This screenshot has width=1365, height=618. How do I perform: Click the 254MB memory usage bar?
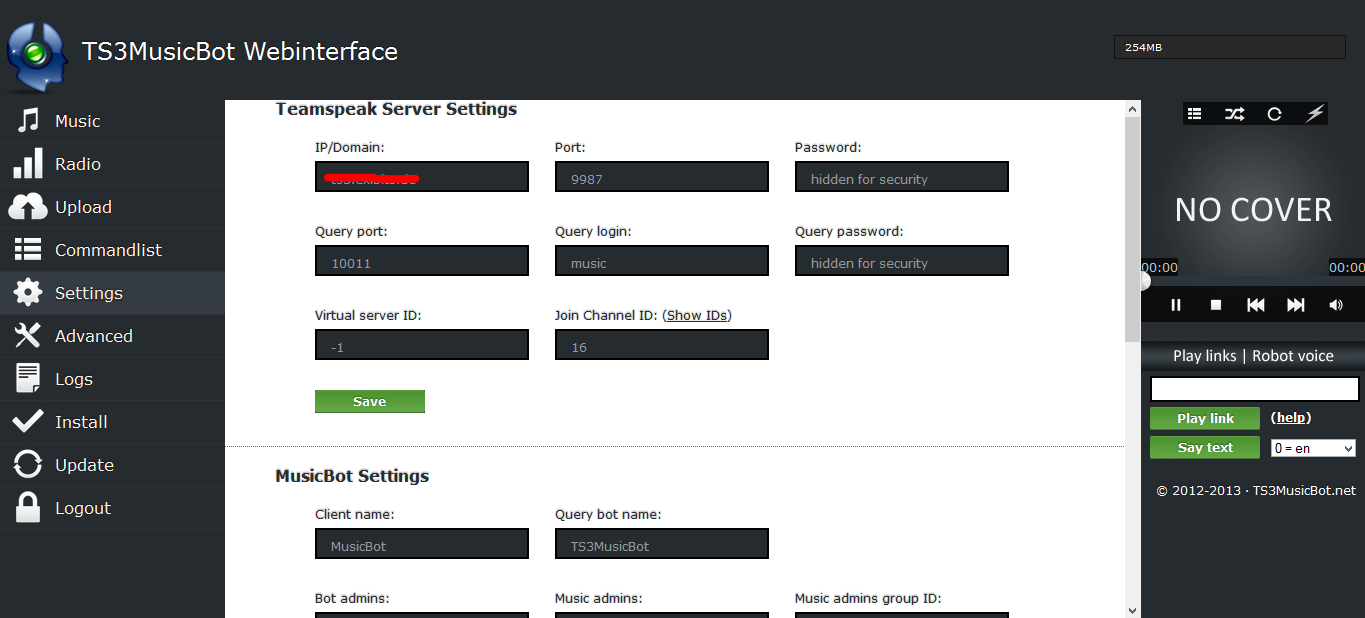pos(1230,47)
